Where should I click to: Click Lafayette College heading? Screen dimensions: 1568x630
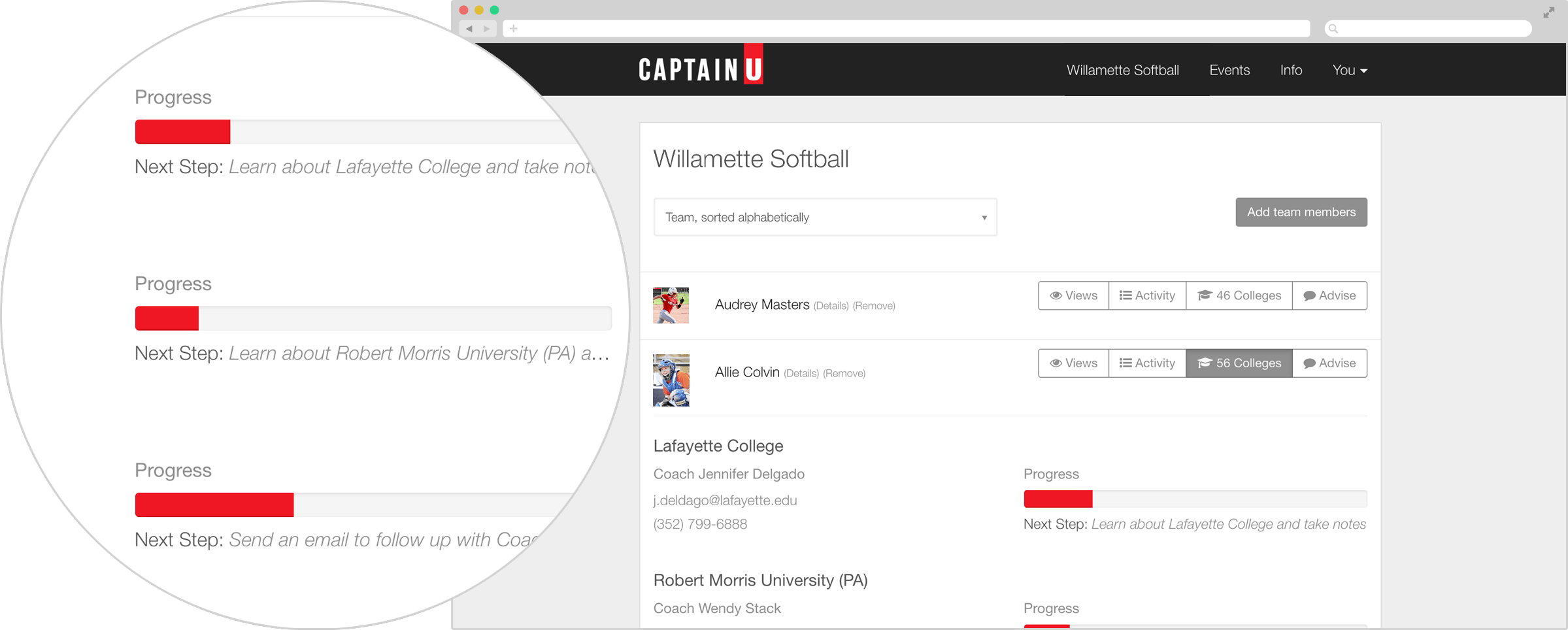click(x=718, y=446)
